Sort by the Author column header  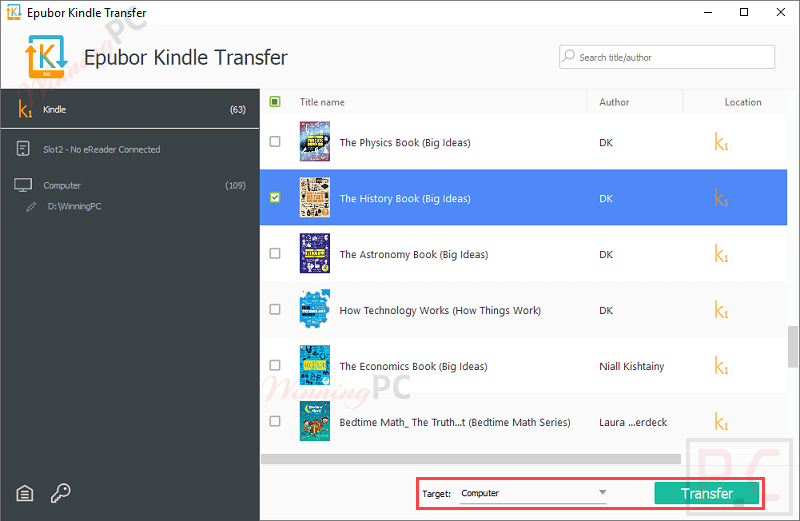pos(614,102)
